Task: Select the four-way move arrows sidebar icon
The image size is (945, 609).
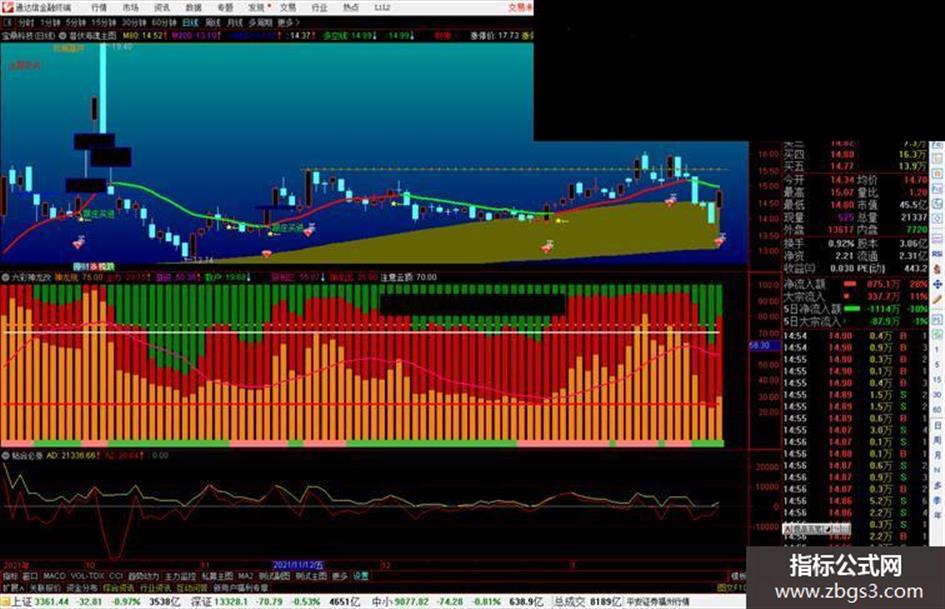Action: 937,284
